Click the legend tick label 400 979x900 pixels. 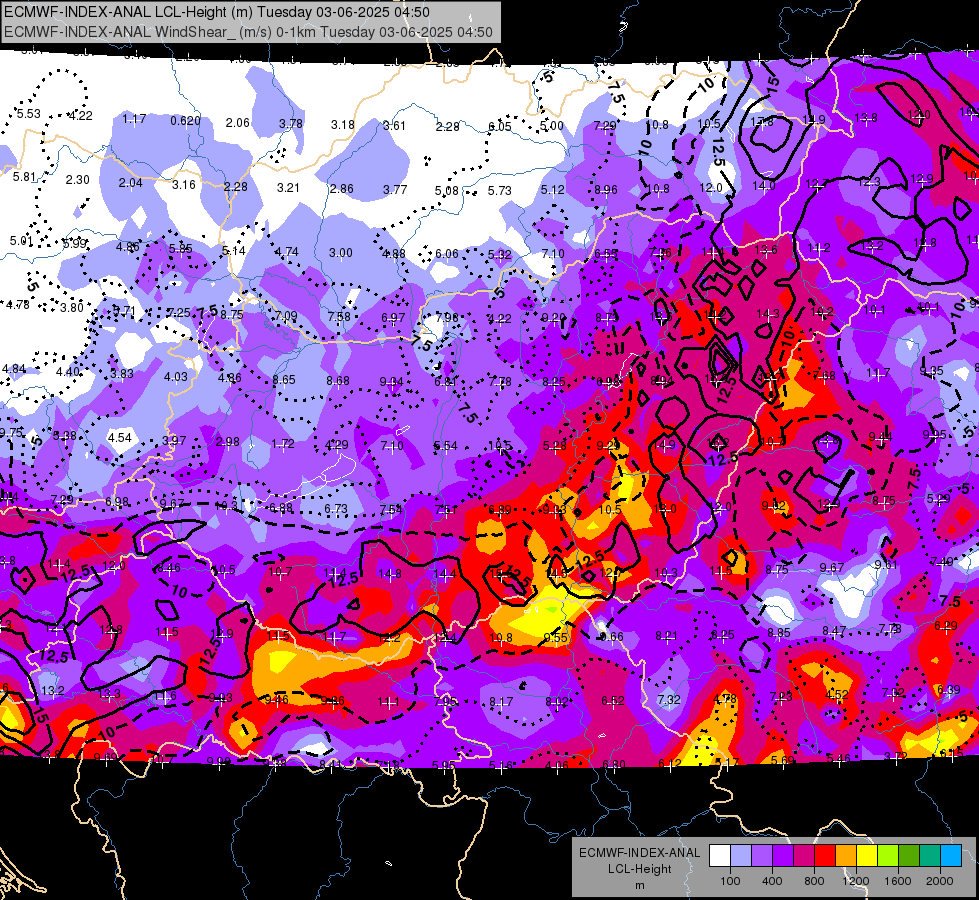point(772,881)
